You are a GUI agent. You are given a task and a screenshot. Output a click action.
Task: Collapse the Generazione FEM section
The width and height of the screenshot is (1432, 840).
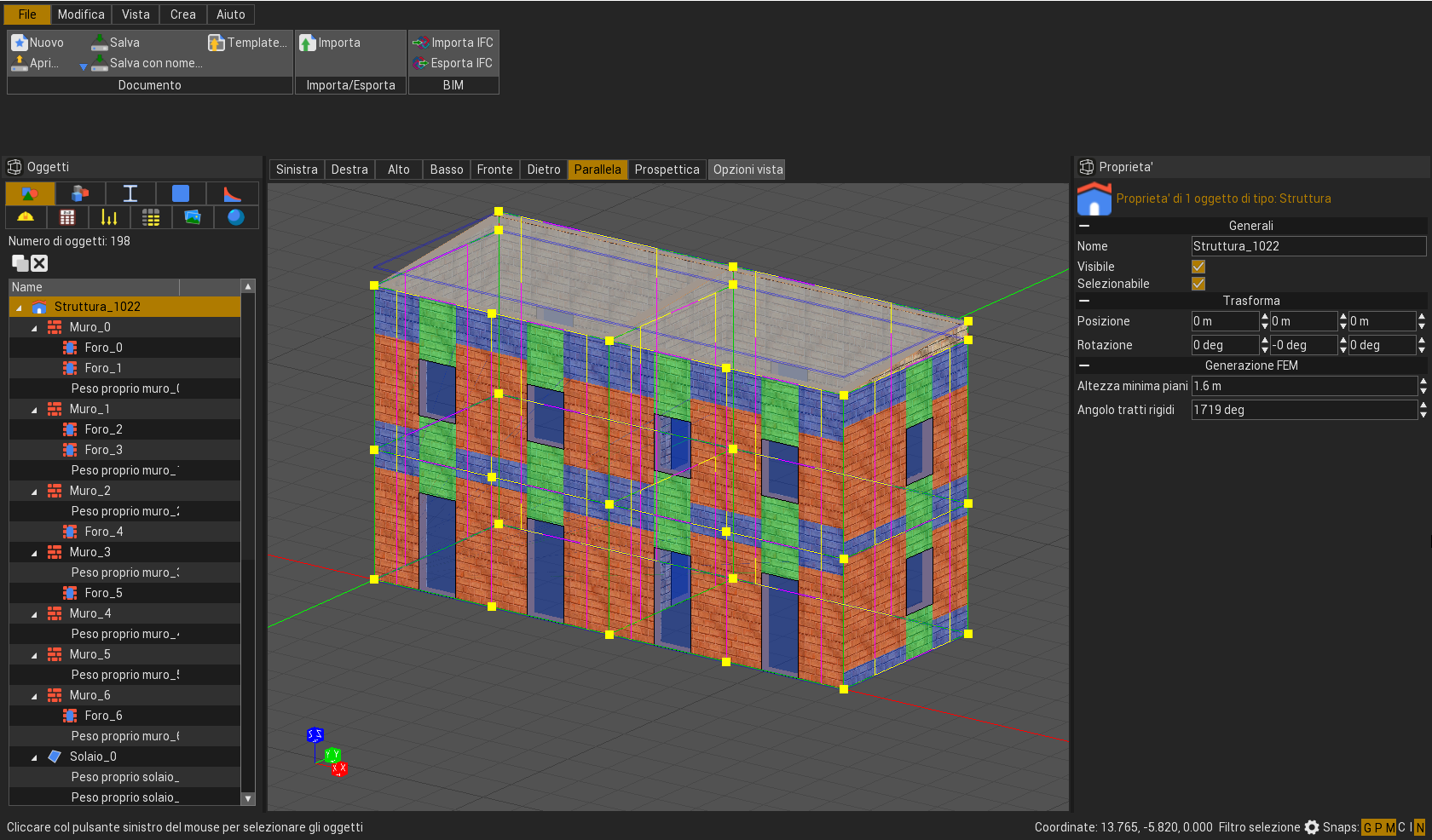coord(1084,365)
